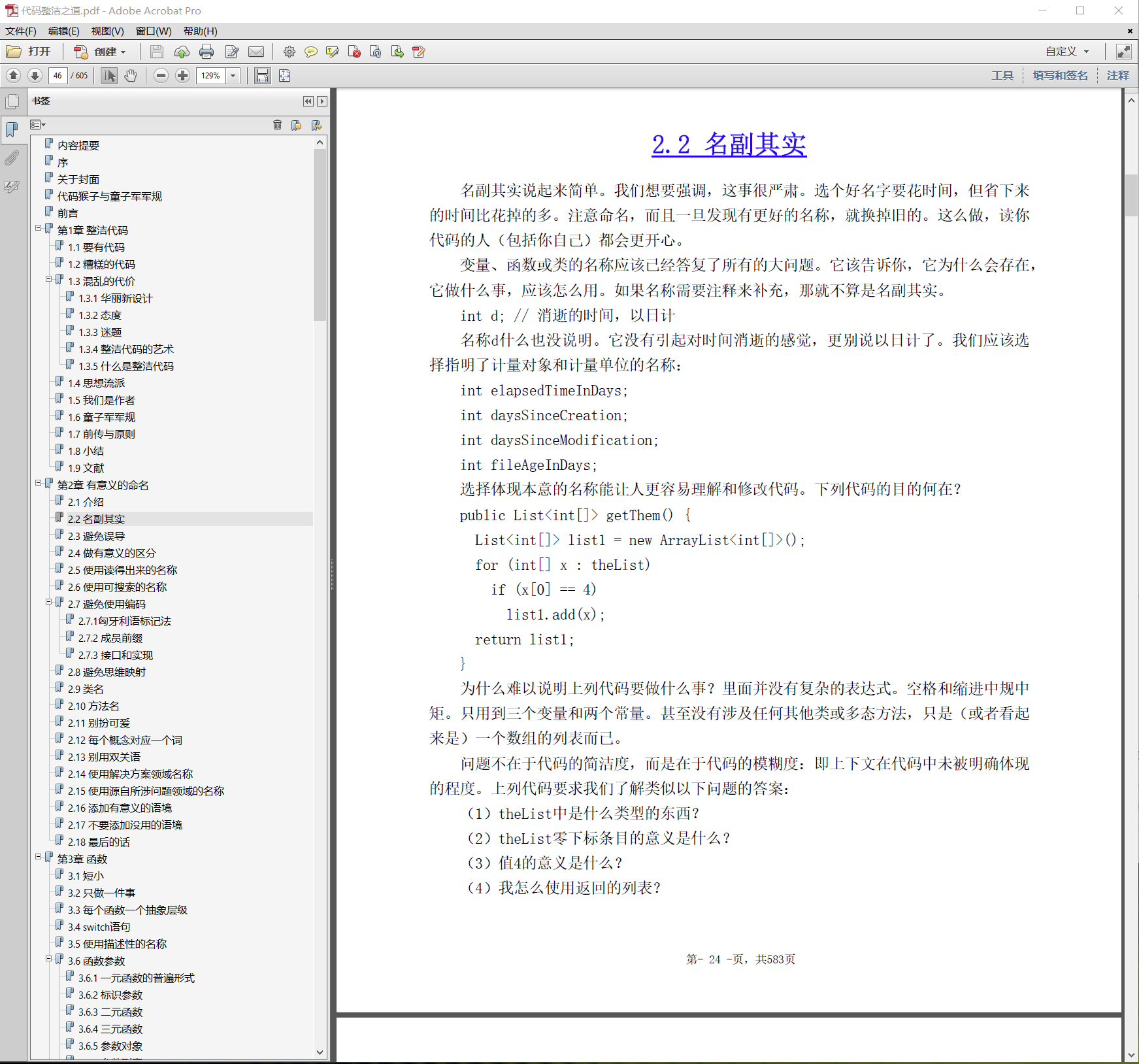Click the upload-to-cloud icon

[x=182, y=52]
